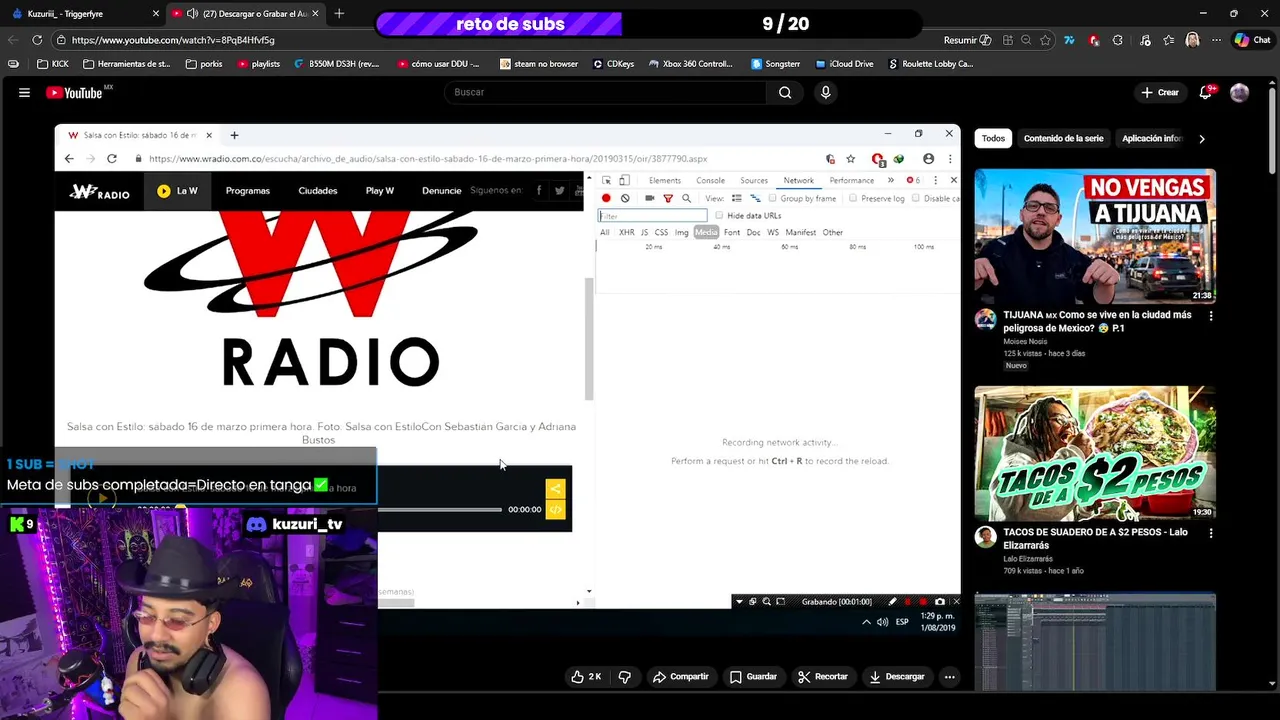Switch DevTools to large request rows view
The height and width of the screenshot is (720, 1280).
pos(736,198)
